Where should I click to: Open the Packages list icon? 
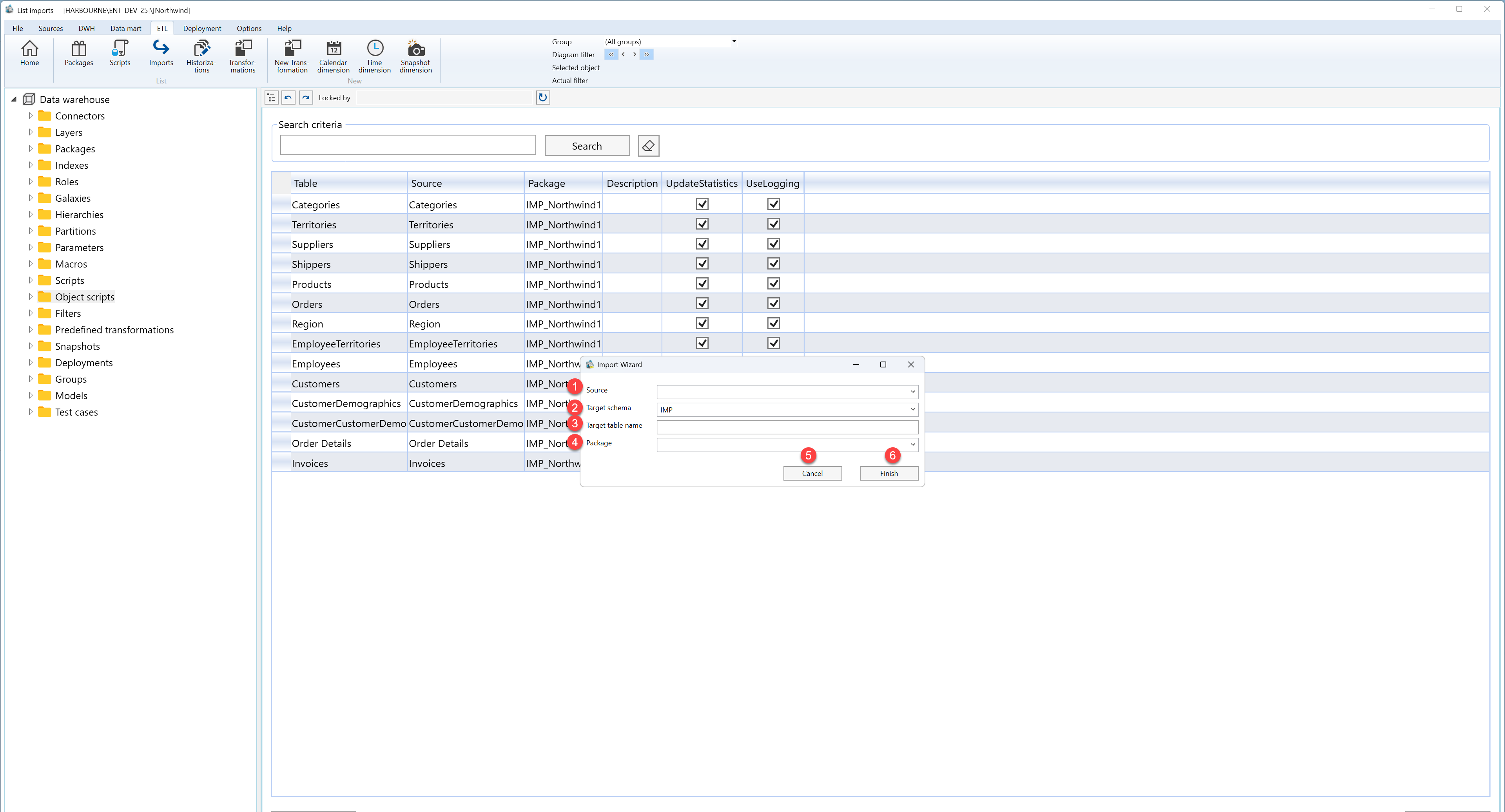coord(79,53)
